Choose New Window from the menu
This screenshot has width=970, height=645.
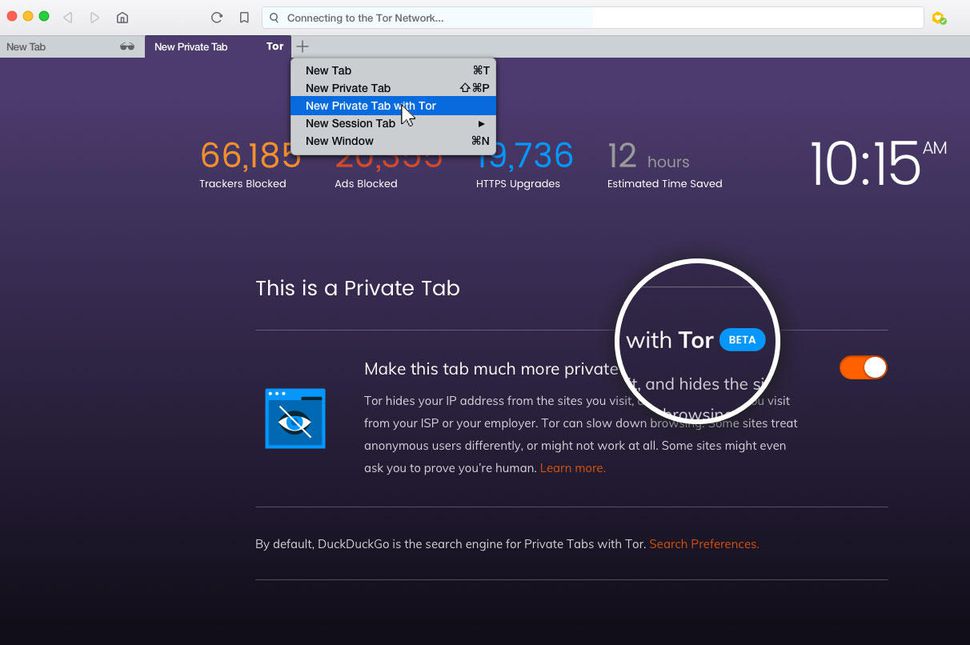tap(339, 141)
